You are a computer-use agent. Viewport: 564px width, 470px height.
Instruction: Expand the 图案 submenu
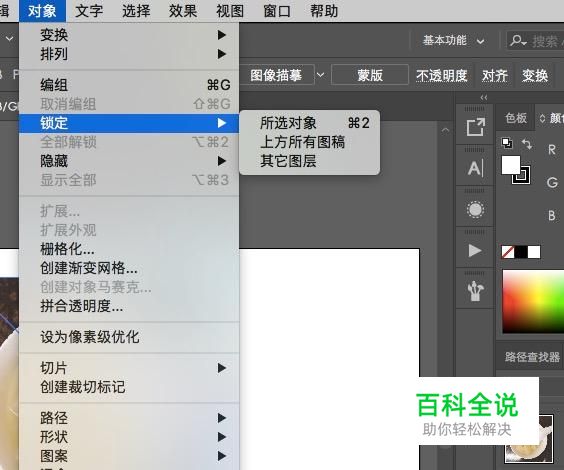point(129,456)
